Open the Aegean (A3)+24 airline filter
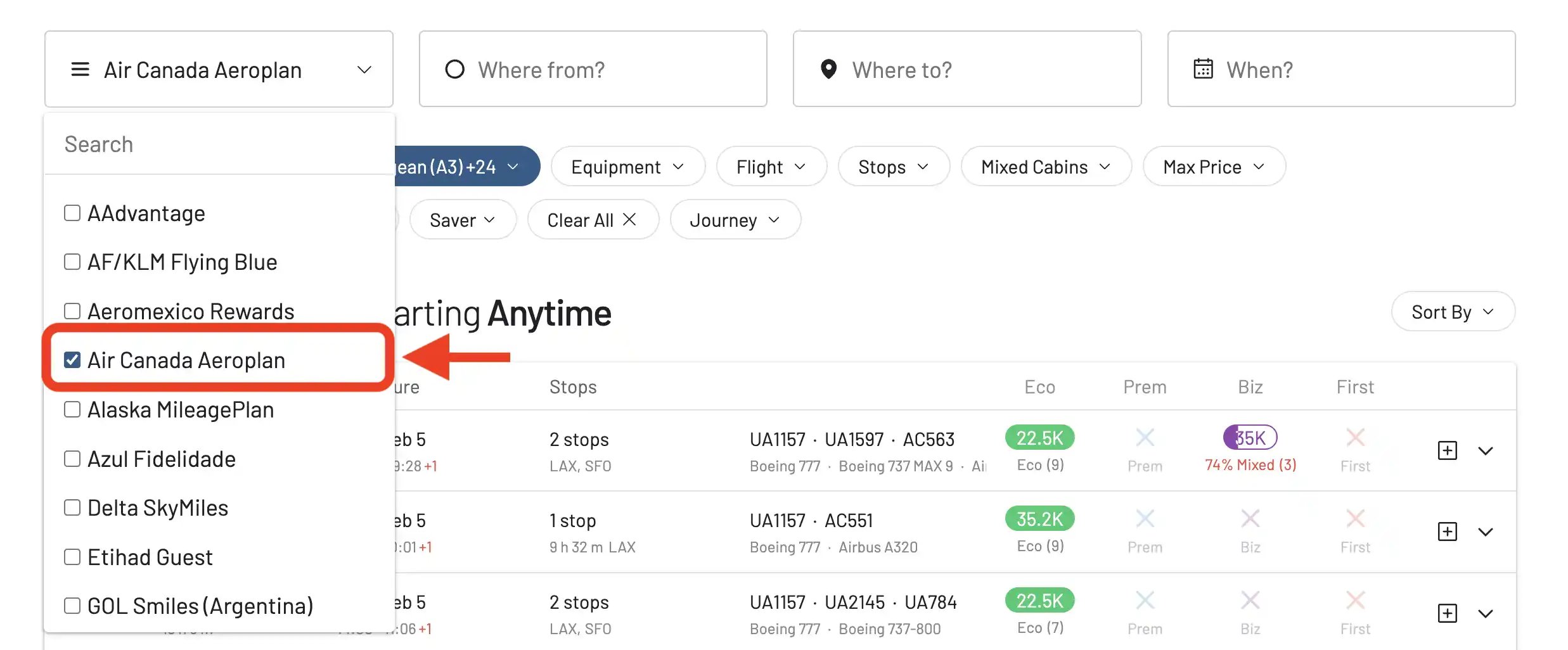1568x650 pixels. tap(467, 167)
